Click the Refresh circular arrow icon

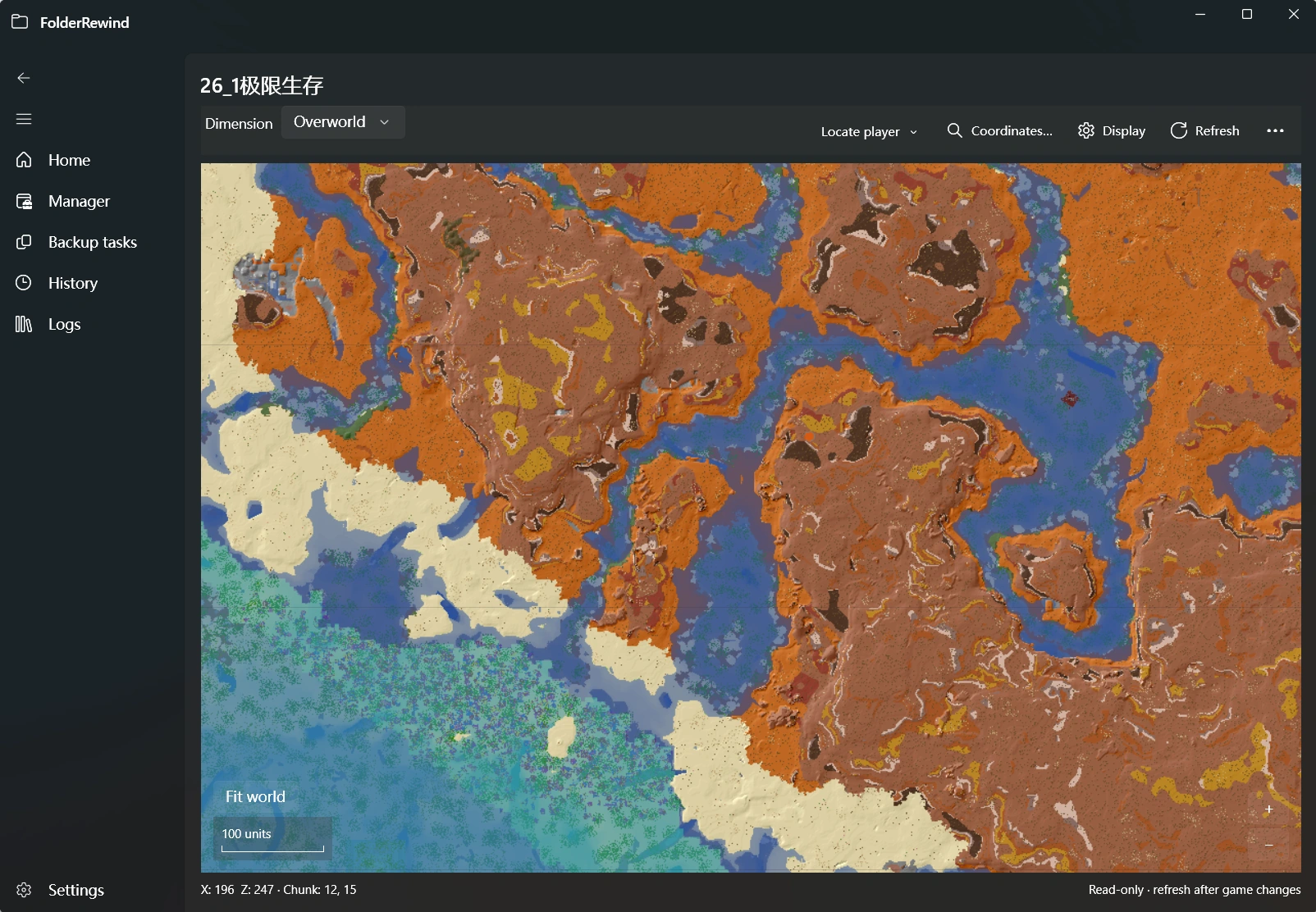tap(1179, 130)
